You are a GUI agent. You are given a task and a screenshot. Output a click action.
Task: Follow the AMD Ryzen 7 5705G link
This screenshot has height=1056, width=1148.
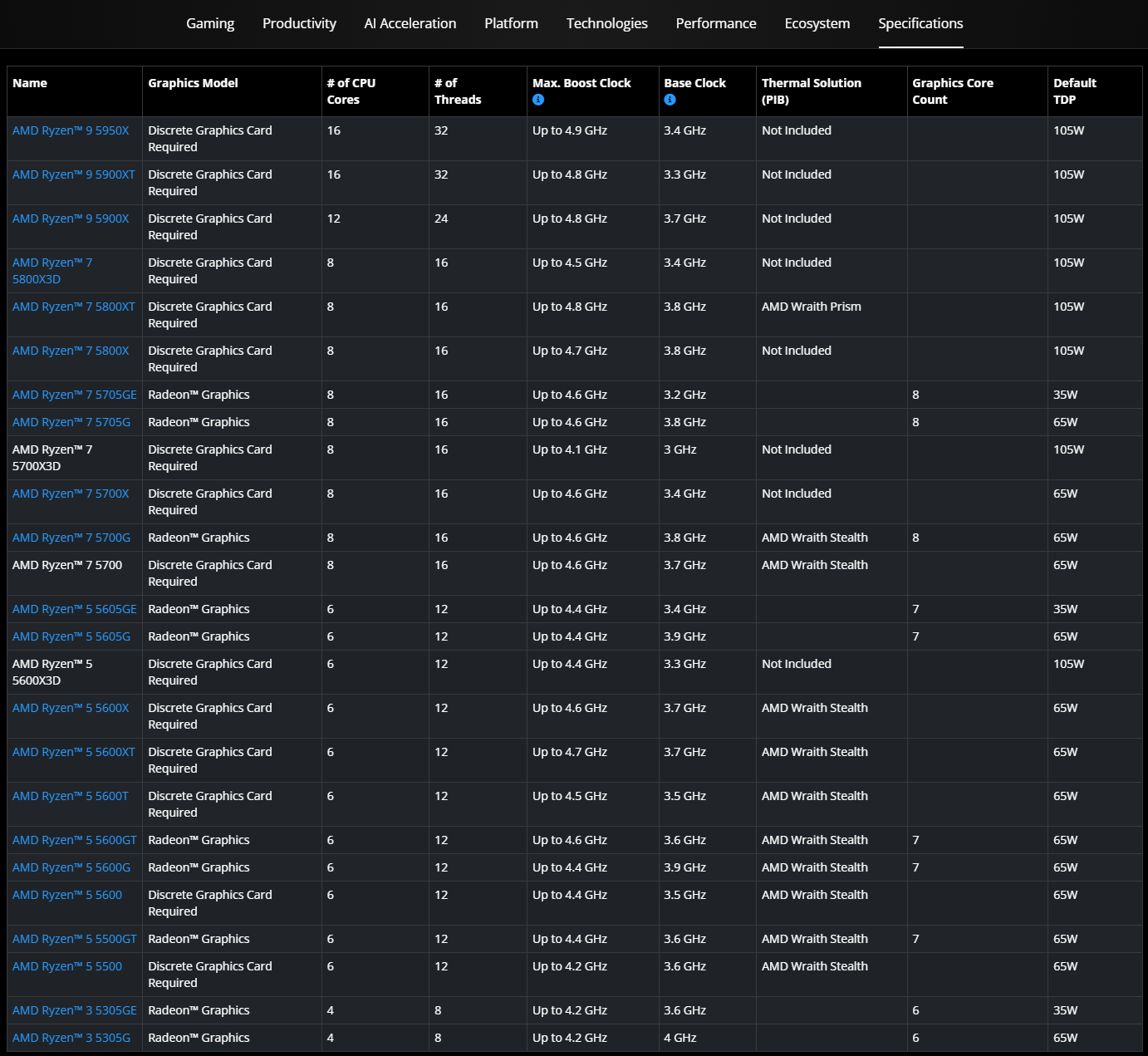pyautogui.click(x=71, y=422)
